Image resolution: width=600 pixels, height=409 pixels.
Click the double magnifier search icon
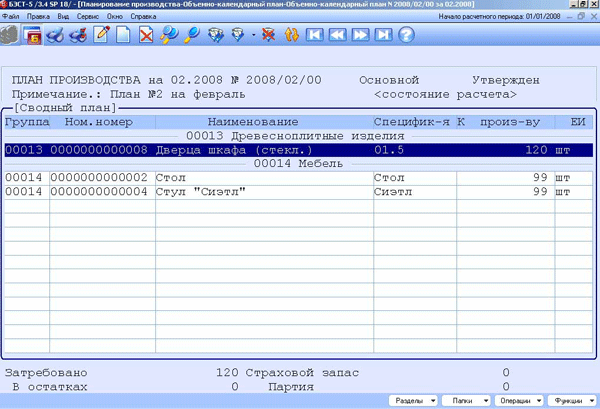click(x=169, y=35)
